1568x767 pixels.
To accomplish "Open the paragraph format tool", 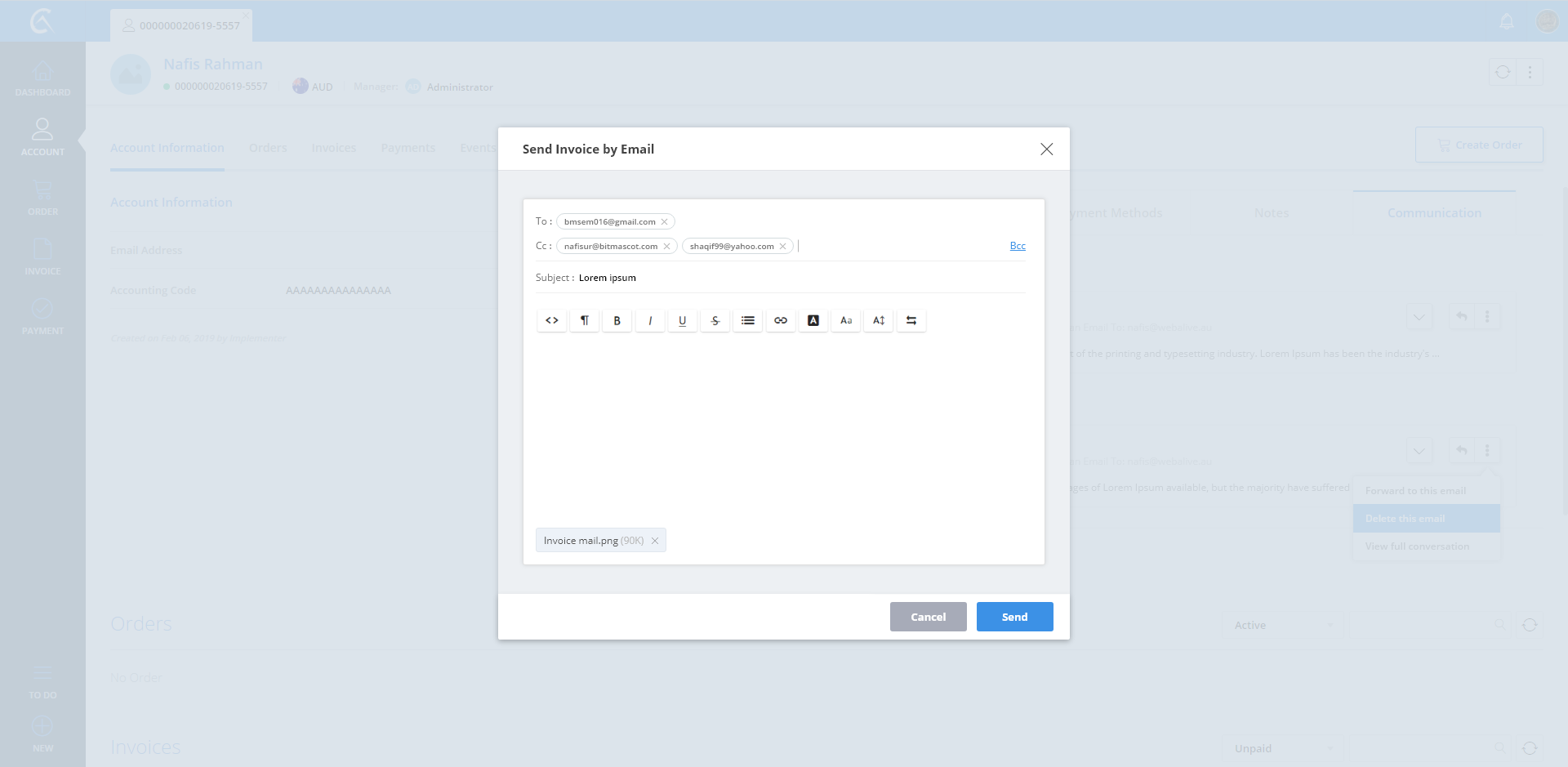I will click(585, 320).
